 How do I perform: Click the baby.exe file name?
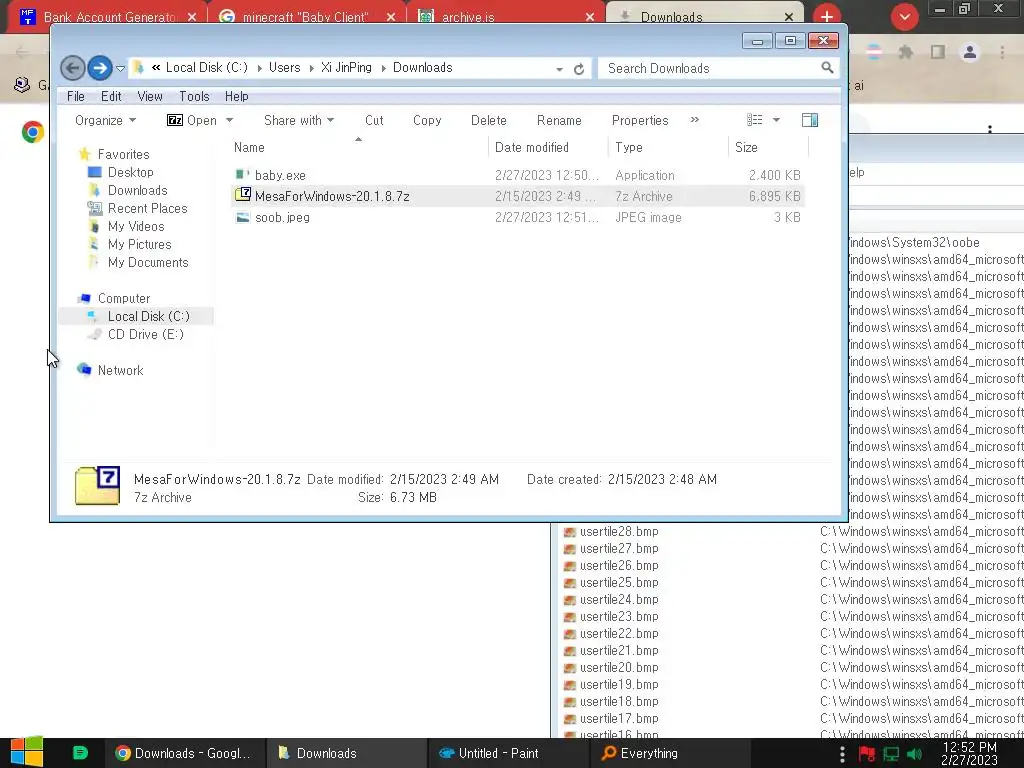click(280, 175)
